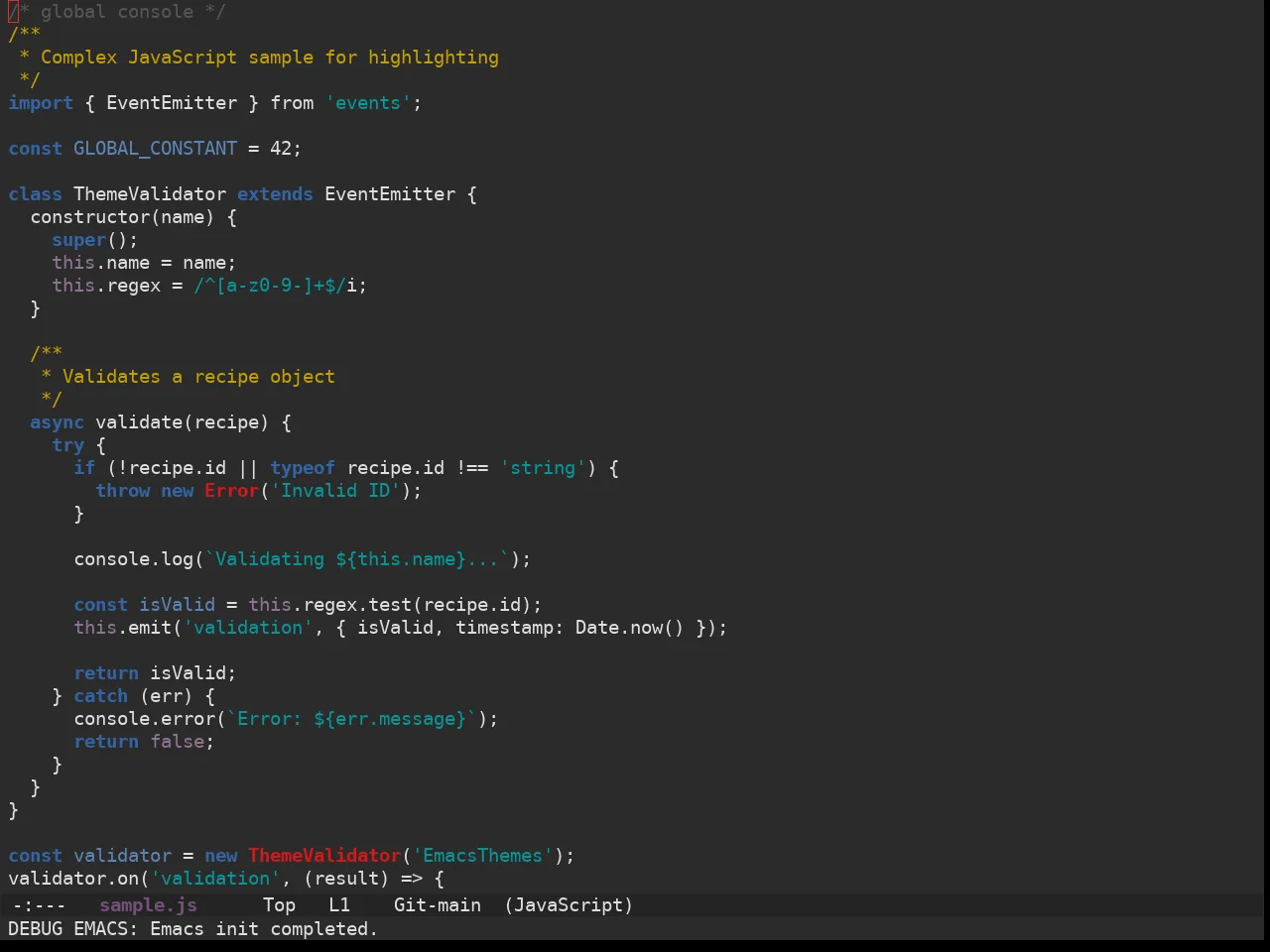Image resolution: width=1270 pixels, height=952 pixels.
Task: Click the echo area message 'Emacs init completed.'
Action: click(264, 929)
